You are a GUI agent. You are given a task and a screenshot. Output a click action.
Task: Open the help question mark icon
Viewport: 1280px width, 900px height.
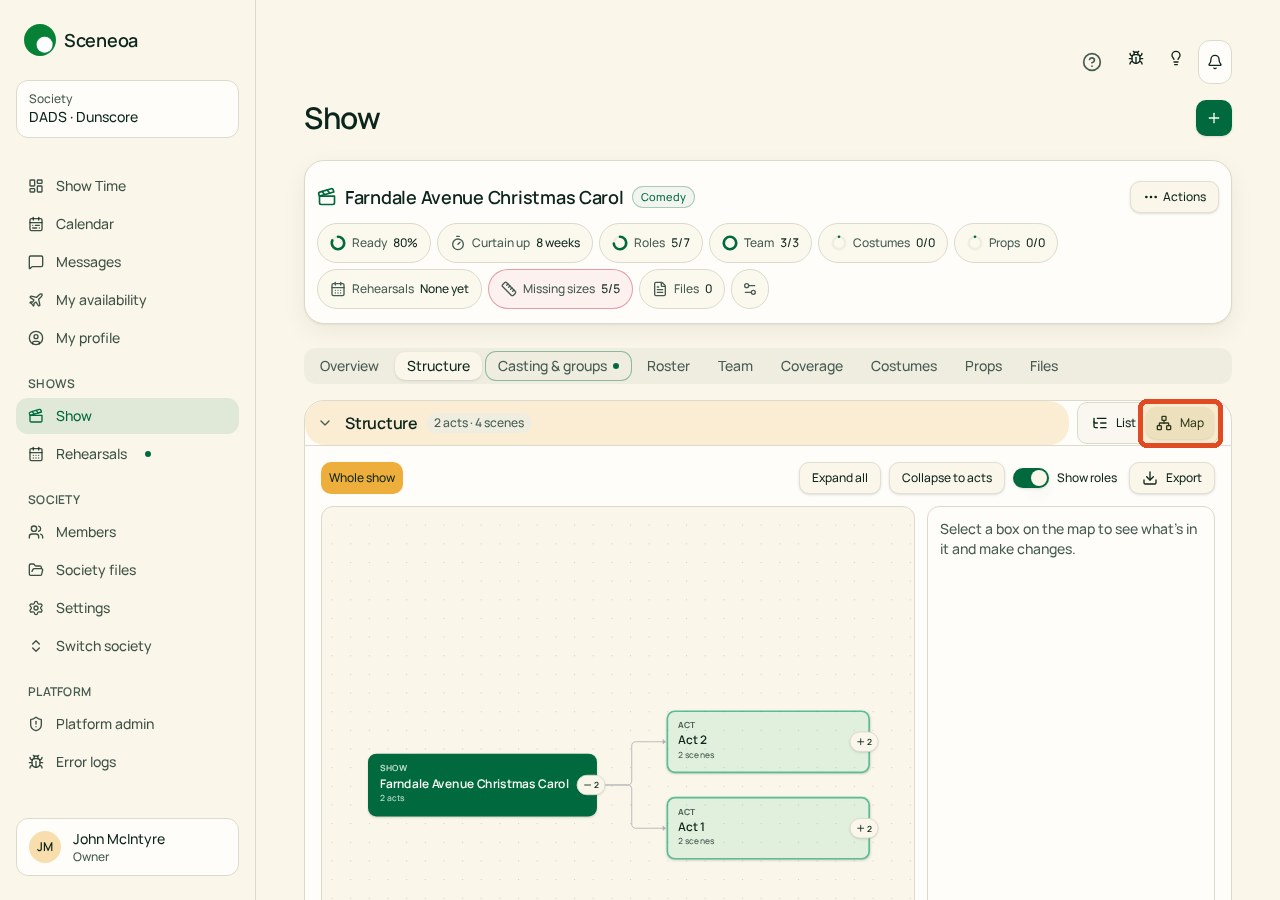1092,62
